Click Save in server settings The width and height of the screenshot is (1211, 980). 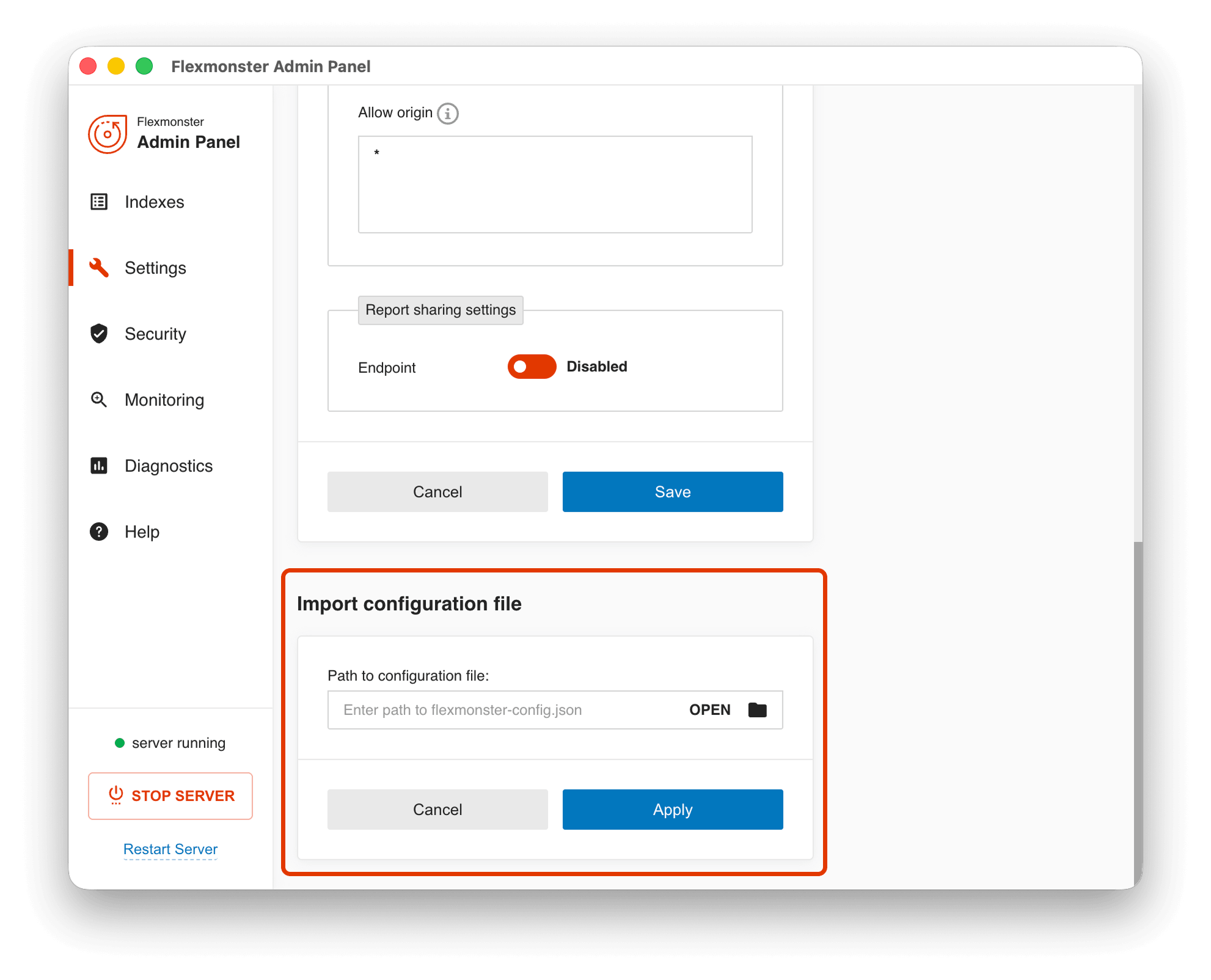[673, 492]
